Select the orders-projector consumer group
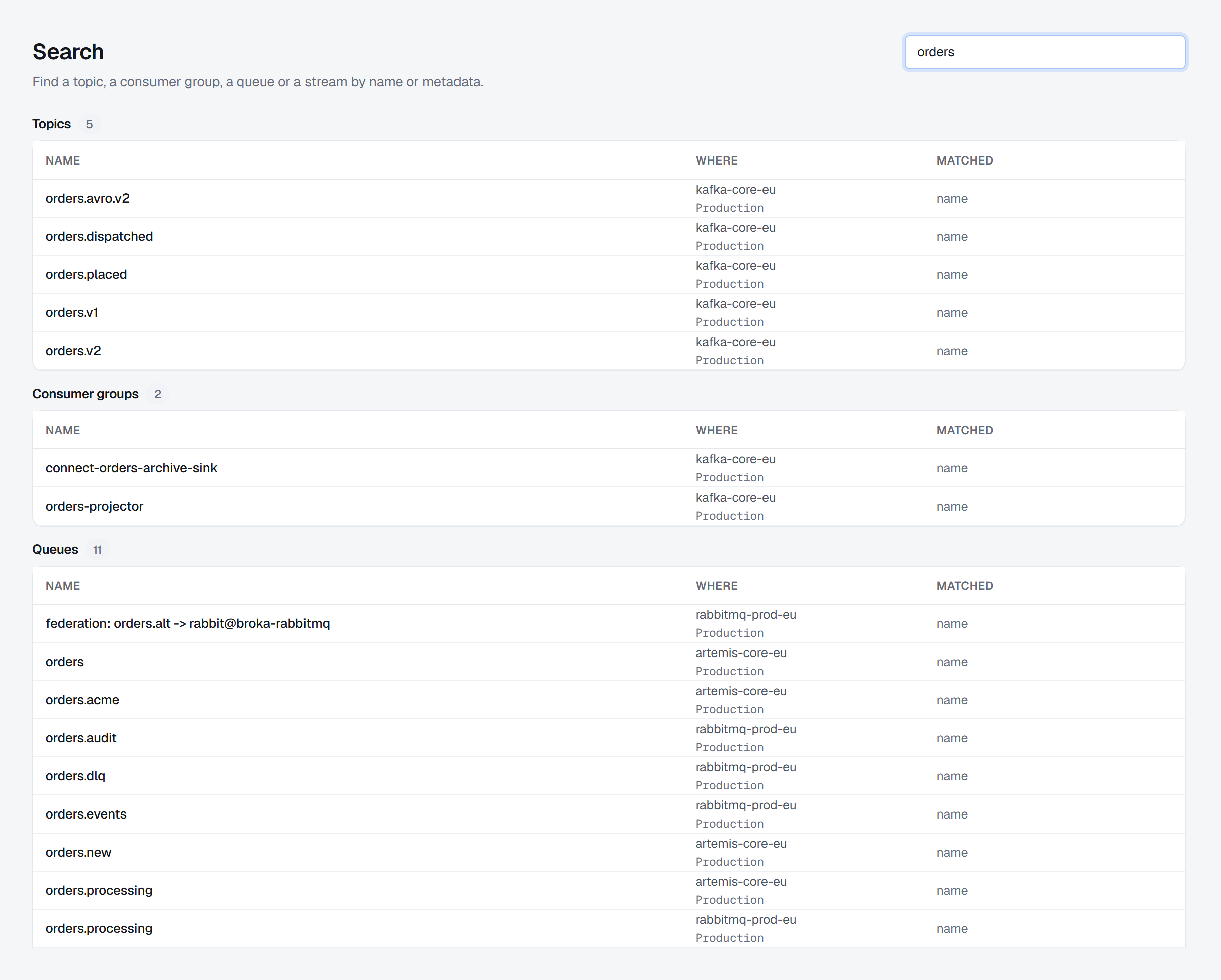1221x980 pixels. 609,506
